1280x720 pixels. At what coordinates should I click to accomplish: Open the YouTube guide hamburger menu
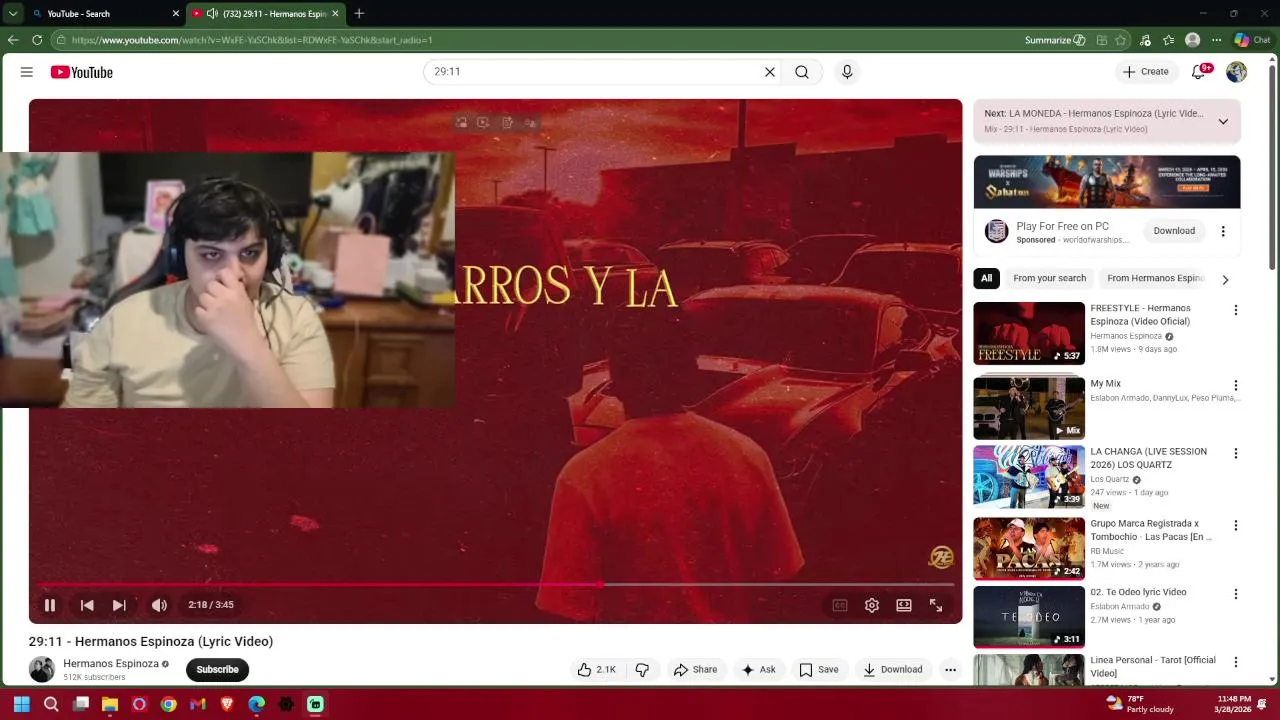(27, 72)
